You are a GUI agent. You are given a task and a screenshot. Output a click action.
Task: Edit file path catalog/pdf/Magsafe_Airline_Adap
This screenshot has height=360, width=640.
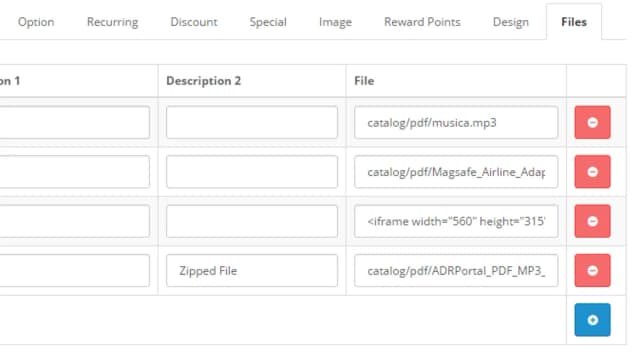coord(456,172)
